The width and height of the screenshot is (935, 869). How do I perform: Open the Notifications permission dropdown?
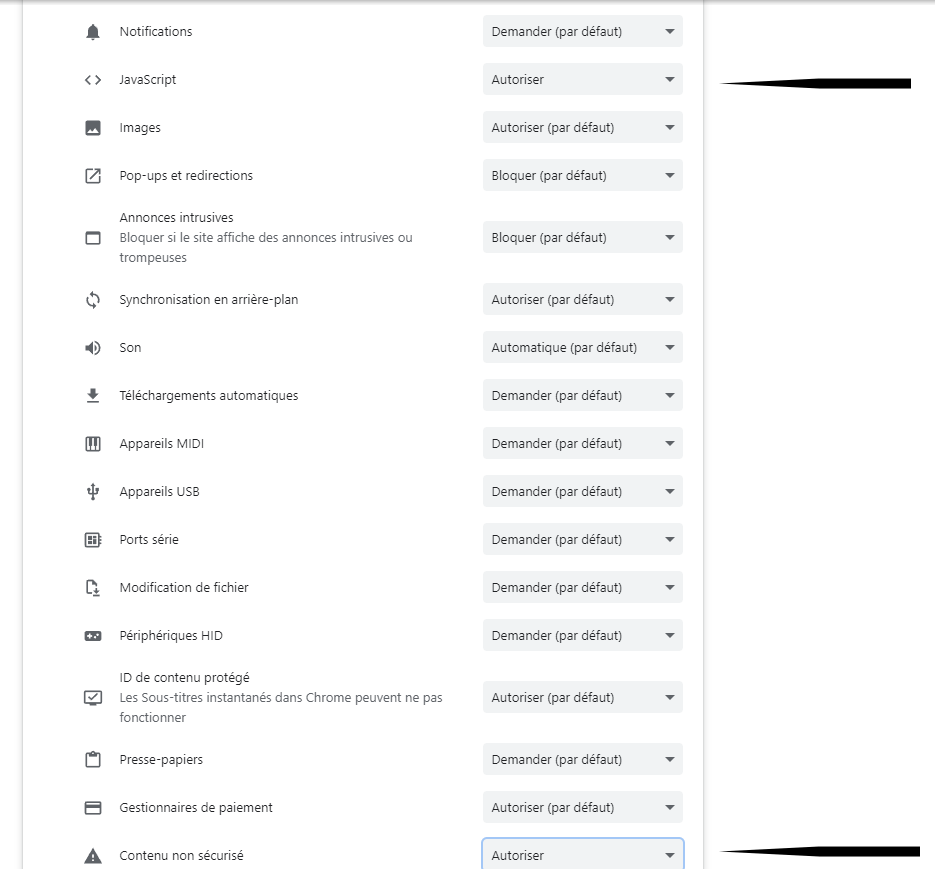[583, 32]
